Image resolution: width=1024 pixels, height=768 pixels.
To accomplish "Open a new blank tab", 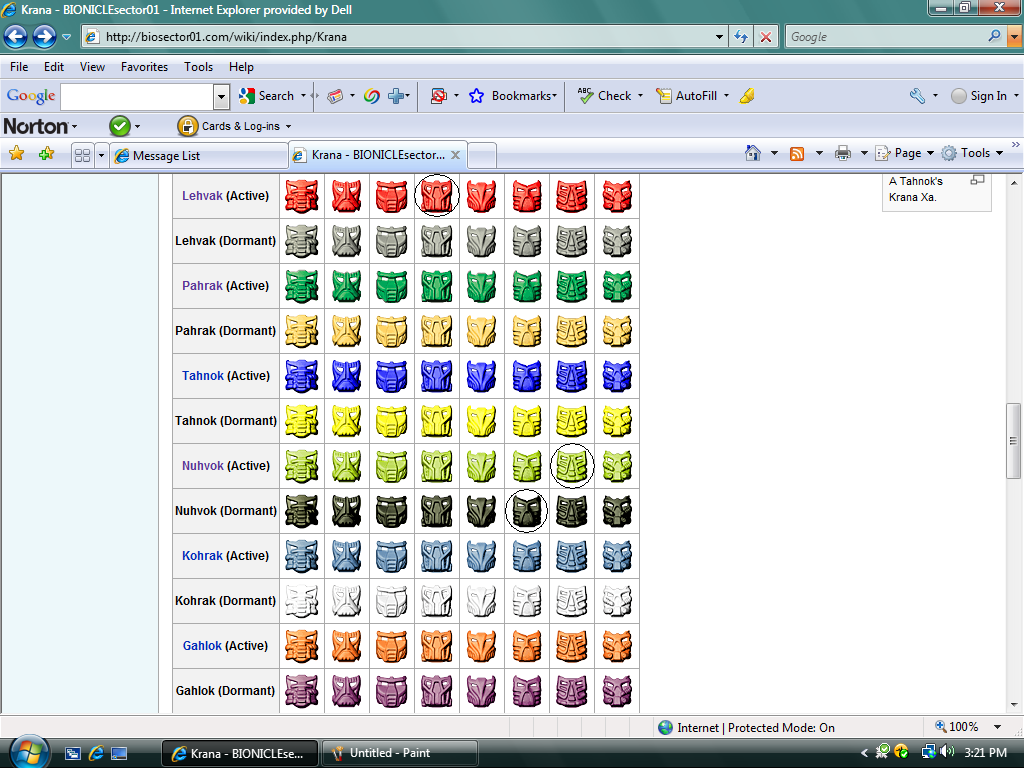I will [482, 155].
